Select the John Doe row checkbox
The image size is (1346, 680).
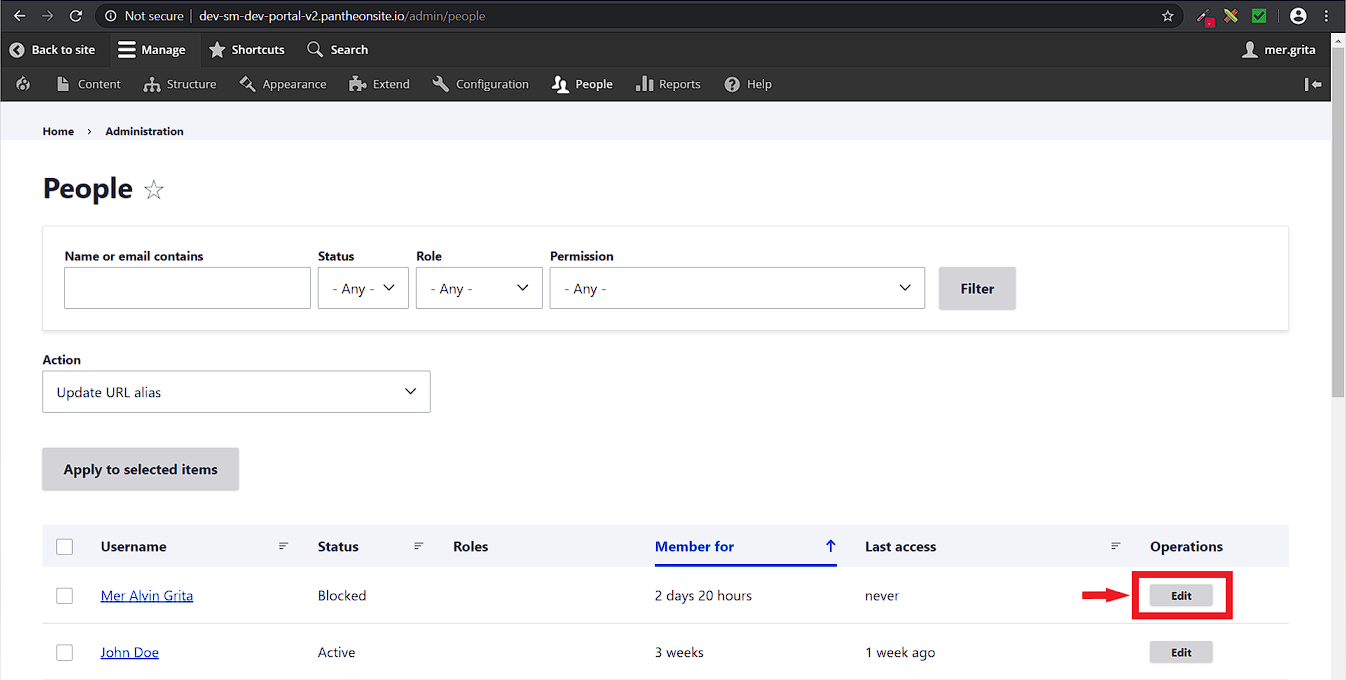(x=65, y=653)
